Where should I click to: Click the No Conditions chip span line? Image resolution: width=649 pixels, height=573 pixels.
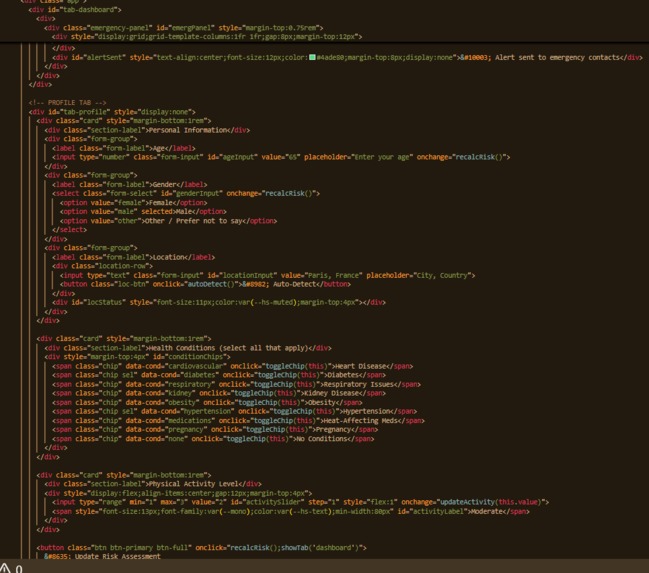(x=213, y=439)
